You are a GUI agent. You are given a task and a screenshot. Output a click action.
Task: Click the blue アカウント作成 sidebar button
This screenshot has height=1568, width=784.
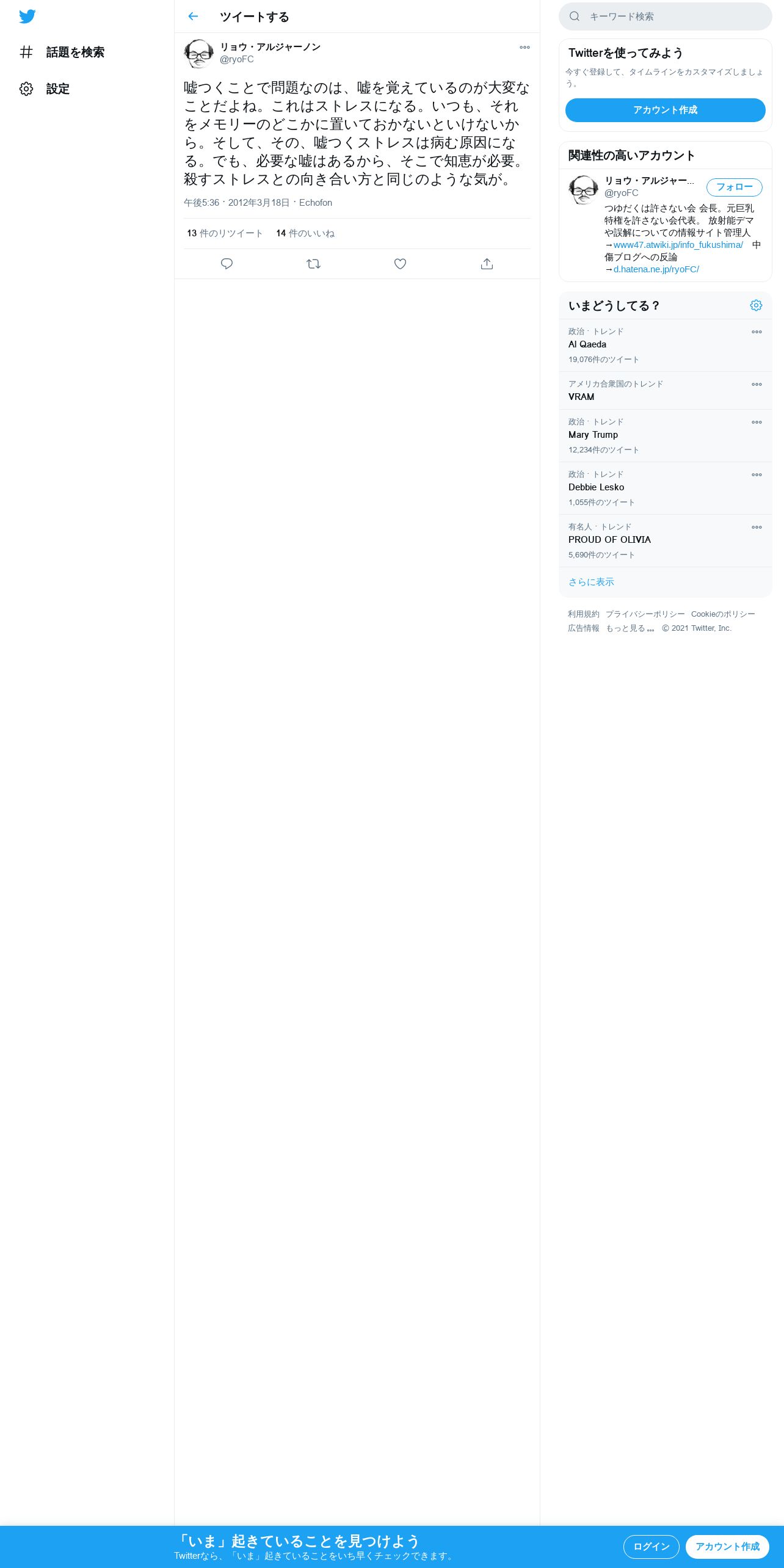click(665, 110)
